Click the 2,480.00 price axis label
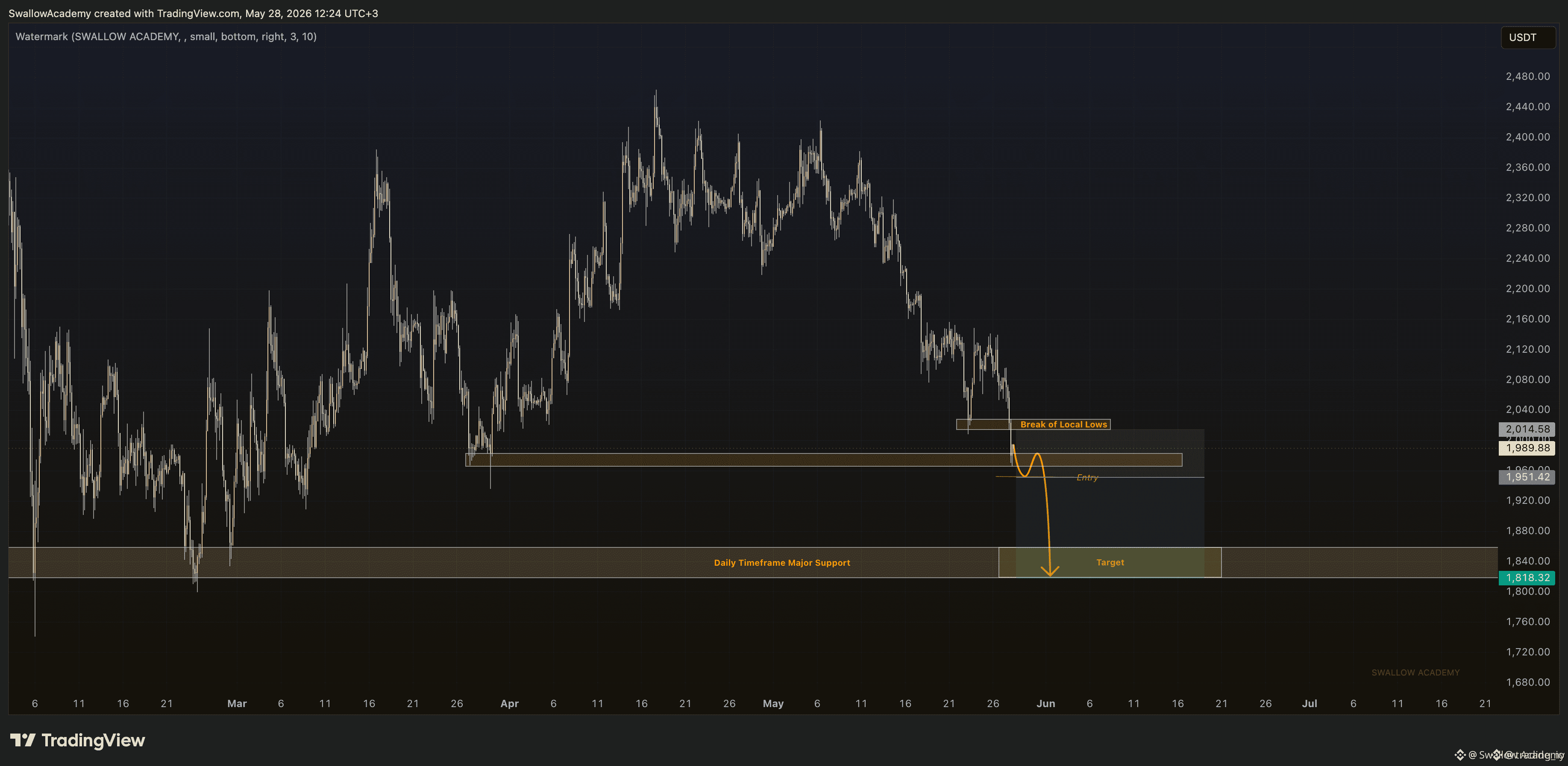The image size is (1568, 766). [x=1528, y=76]
